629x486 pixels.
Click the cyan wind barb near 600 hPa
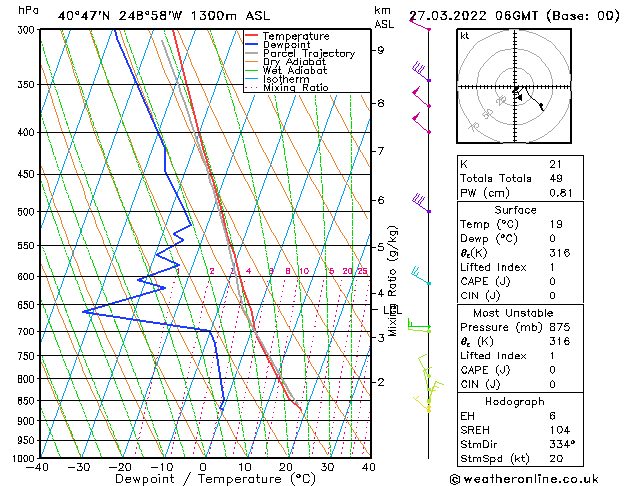pyautogui.click(x=421, y=276)
